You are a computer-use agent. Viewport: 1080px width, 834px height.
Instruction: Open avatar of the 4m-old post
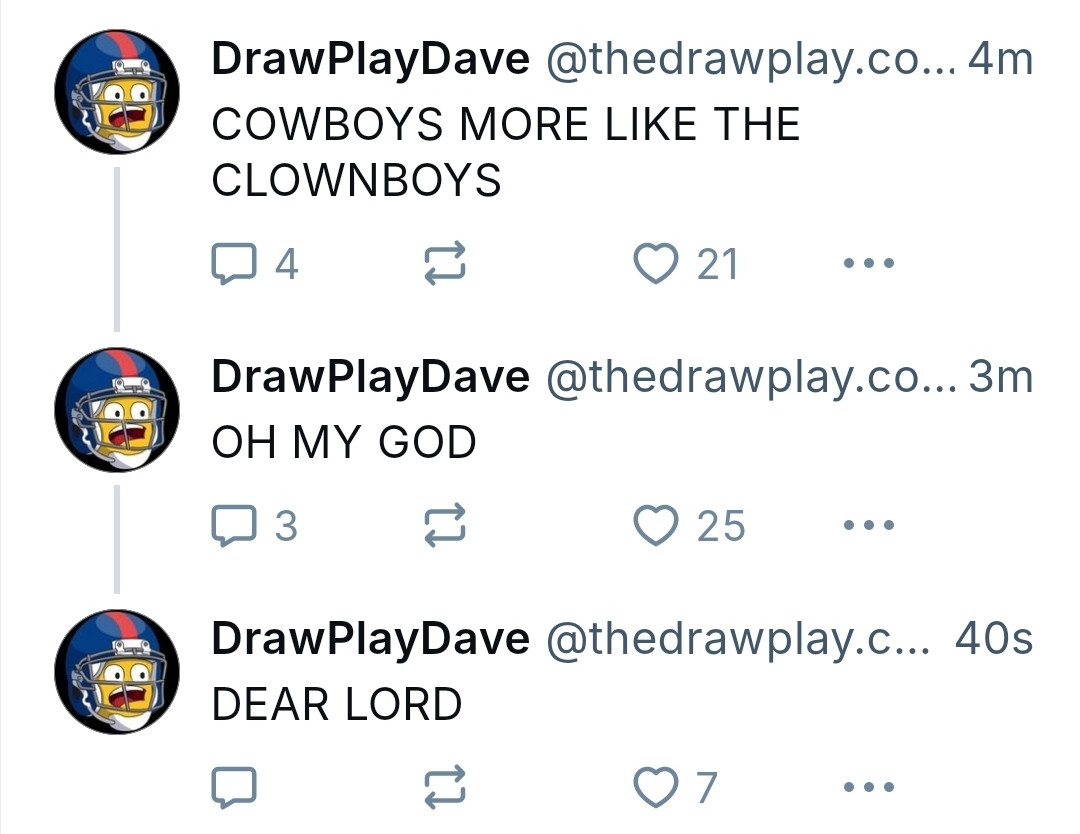click(117, 92)
